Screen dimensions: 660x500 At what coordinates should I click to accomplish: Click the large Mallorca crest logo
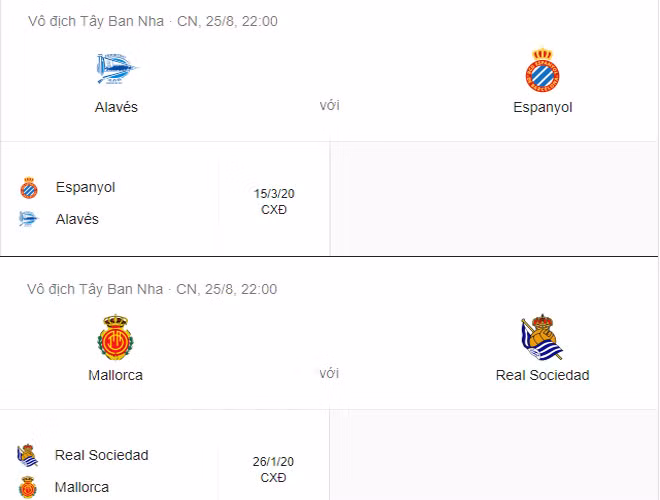pos(116,337)
